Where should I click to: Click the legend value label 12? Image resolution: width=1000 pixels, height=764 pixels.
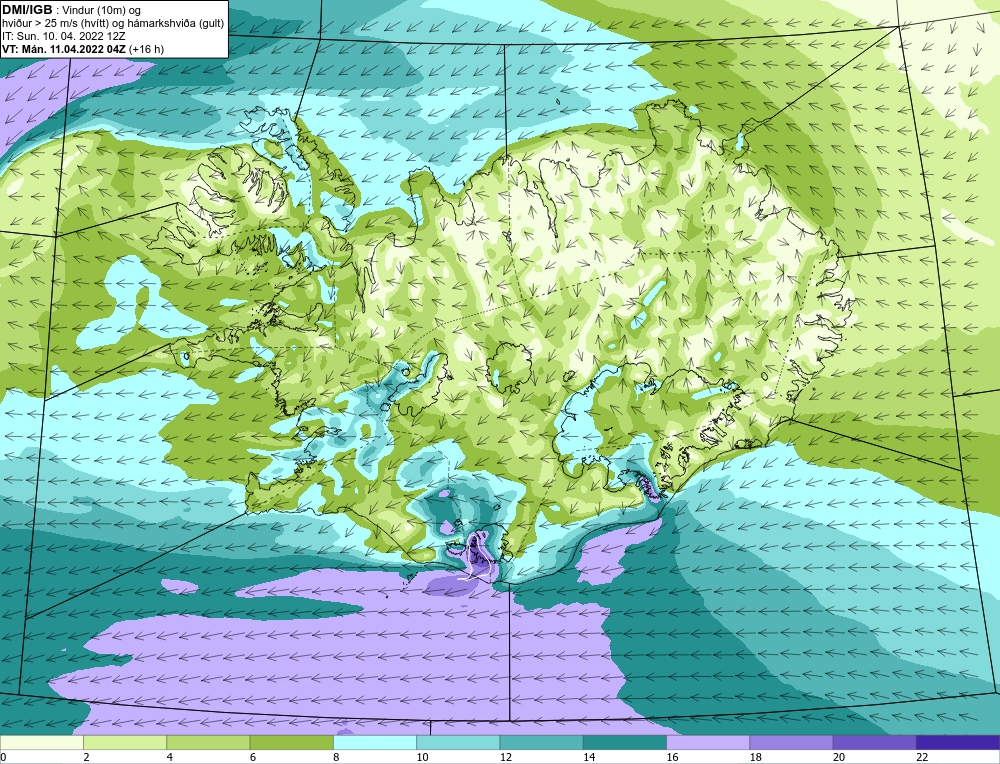click(x=506, y=757)
